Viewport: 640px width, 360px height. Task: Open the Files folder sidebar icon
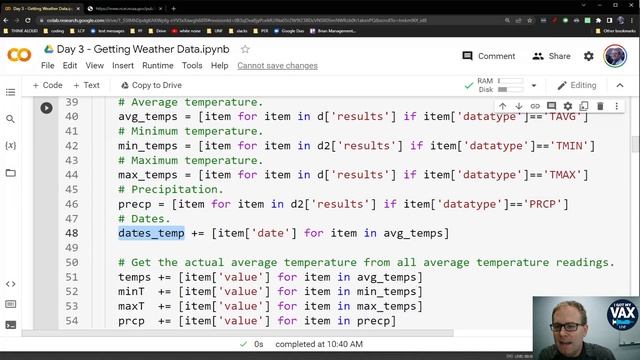[11, 173]
